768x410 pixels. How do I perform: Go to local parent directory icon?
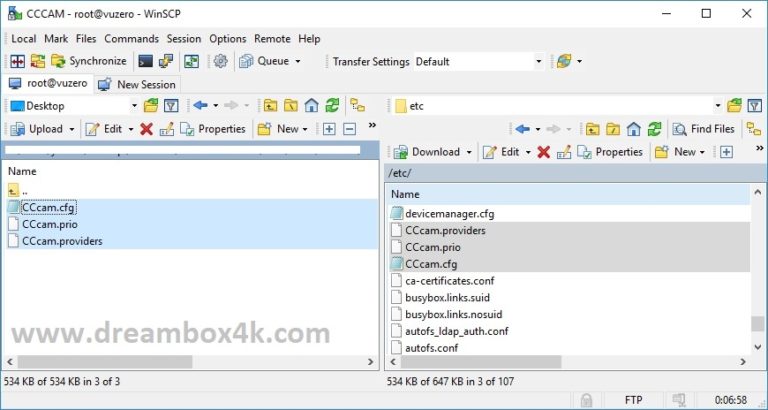[x=270, y=105]
